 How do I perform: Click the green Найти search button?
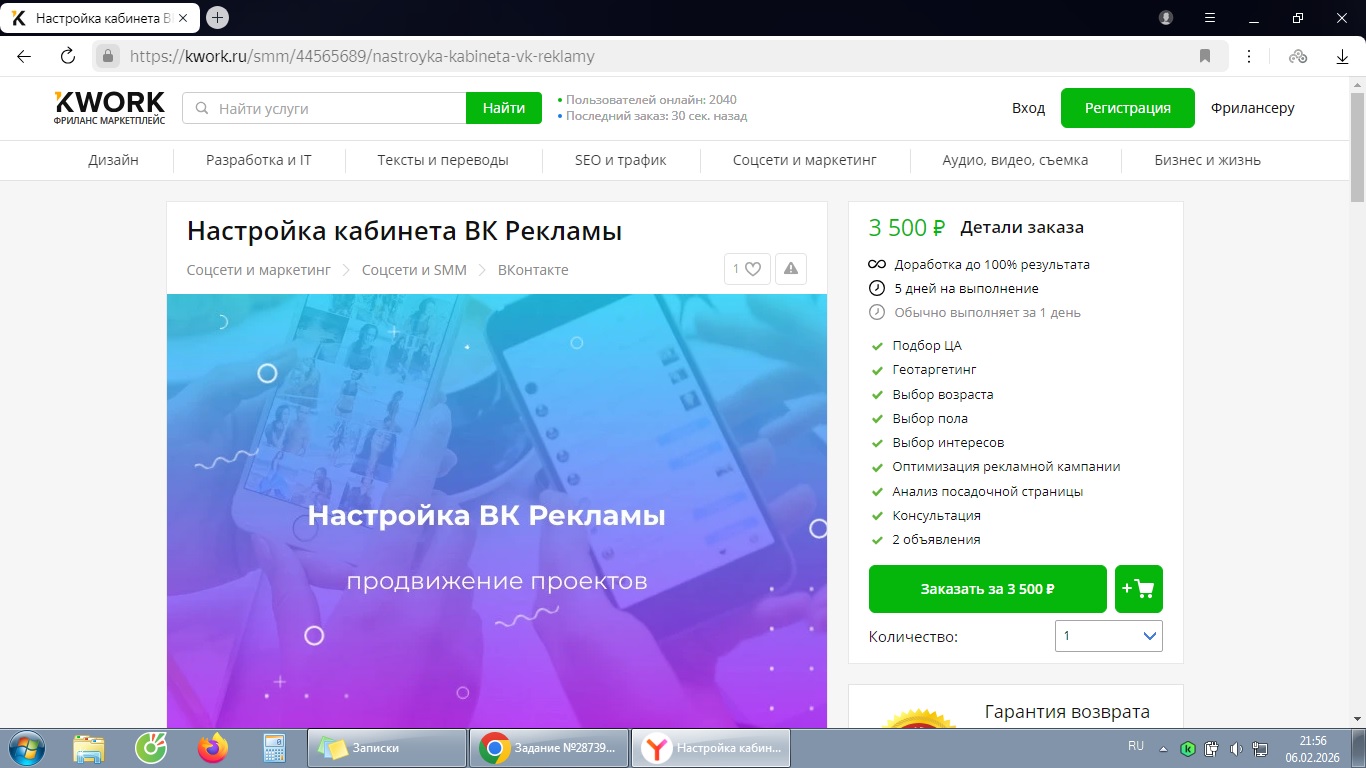504,108
